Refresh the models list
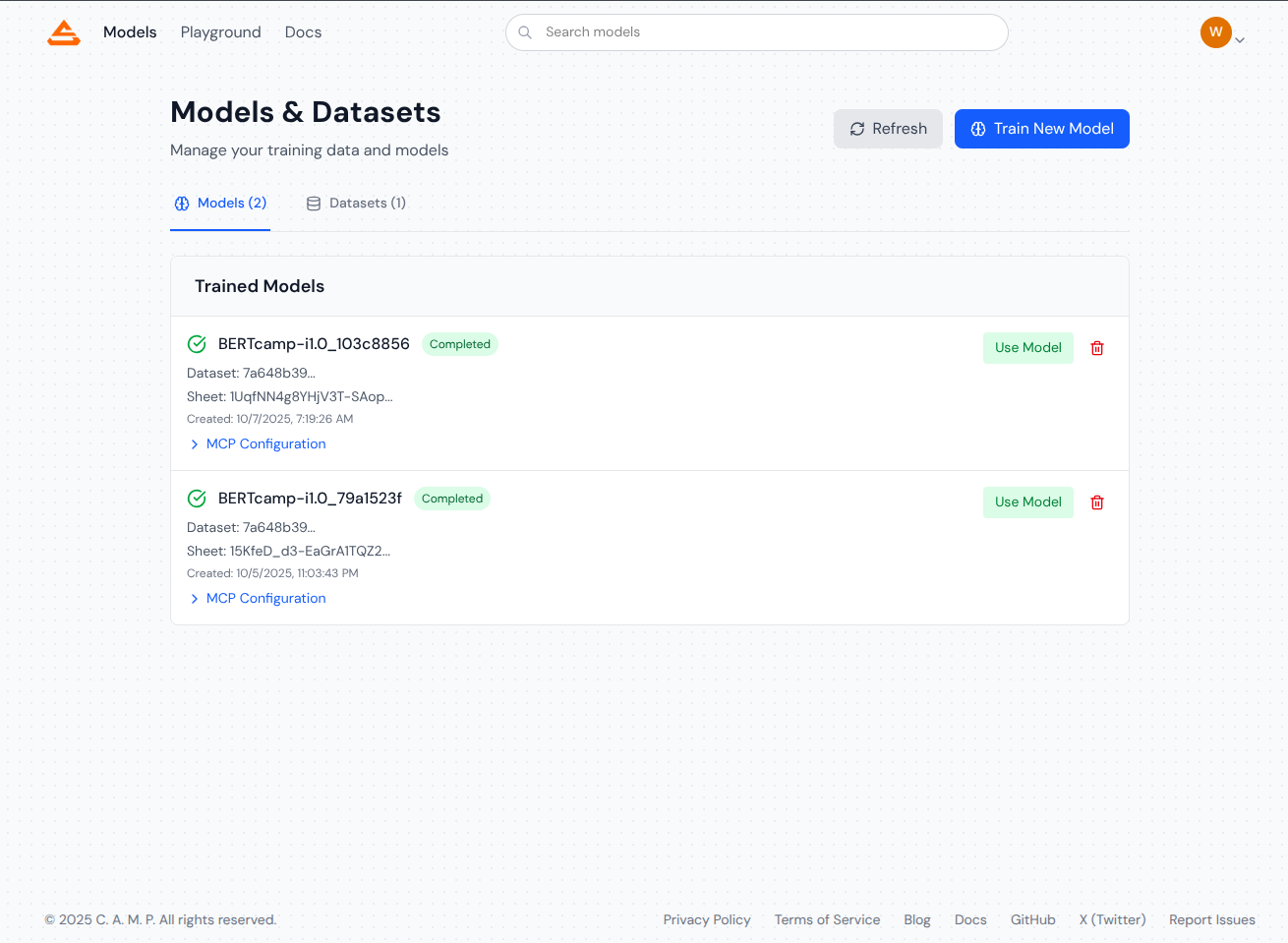This screenshot has width=1288, height=943. (x=888, y=129)
